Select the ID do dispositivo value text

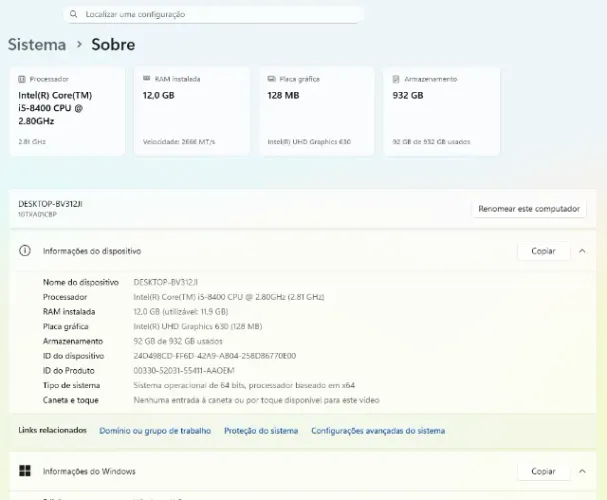215,356
